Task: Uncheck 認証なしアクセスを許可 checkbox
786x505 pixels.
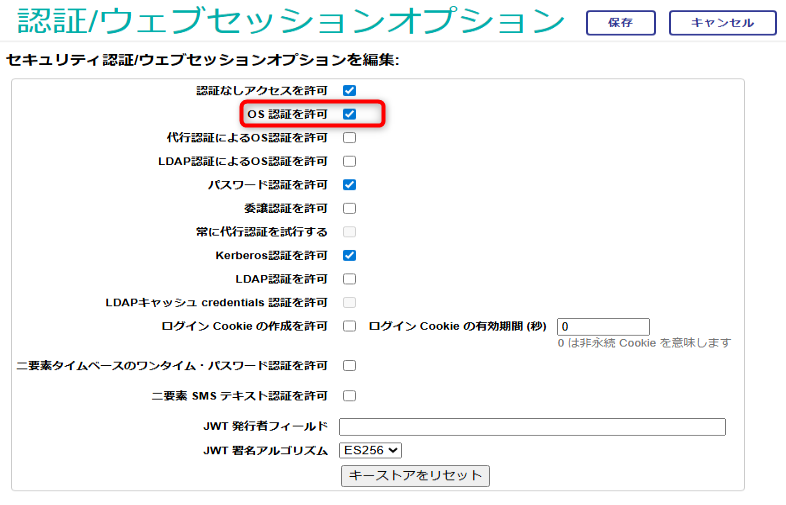Action: pos(350,91)
